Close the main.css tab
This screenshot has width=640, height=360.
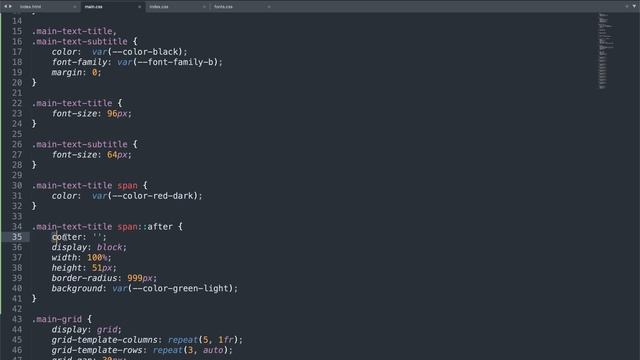coord(140,7)
